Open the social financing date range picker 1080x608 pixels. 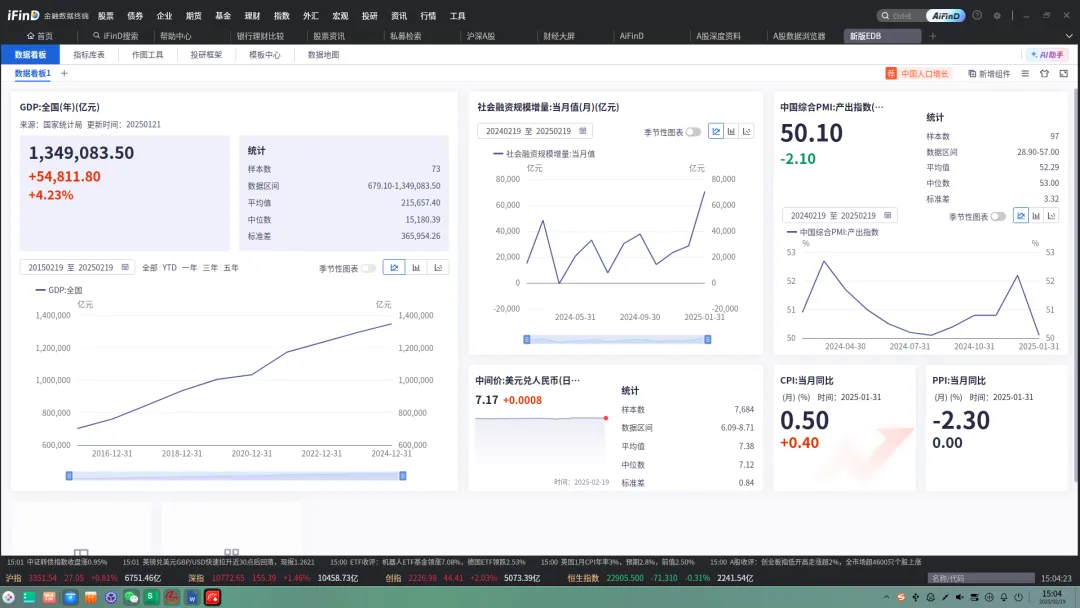tap(534, 131)
